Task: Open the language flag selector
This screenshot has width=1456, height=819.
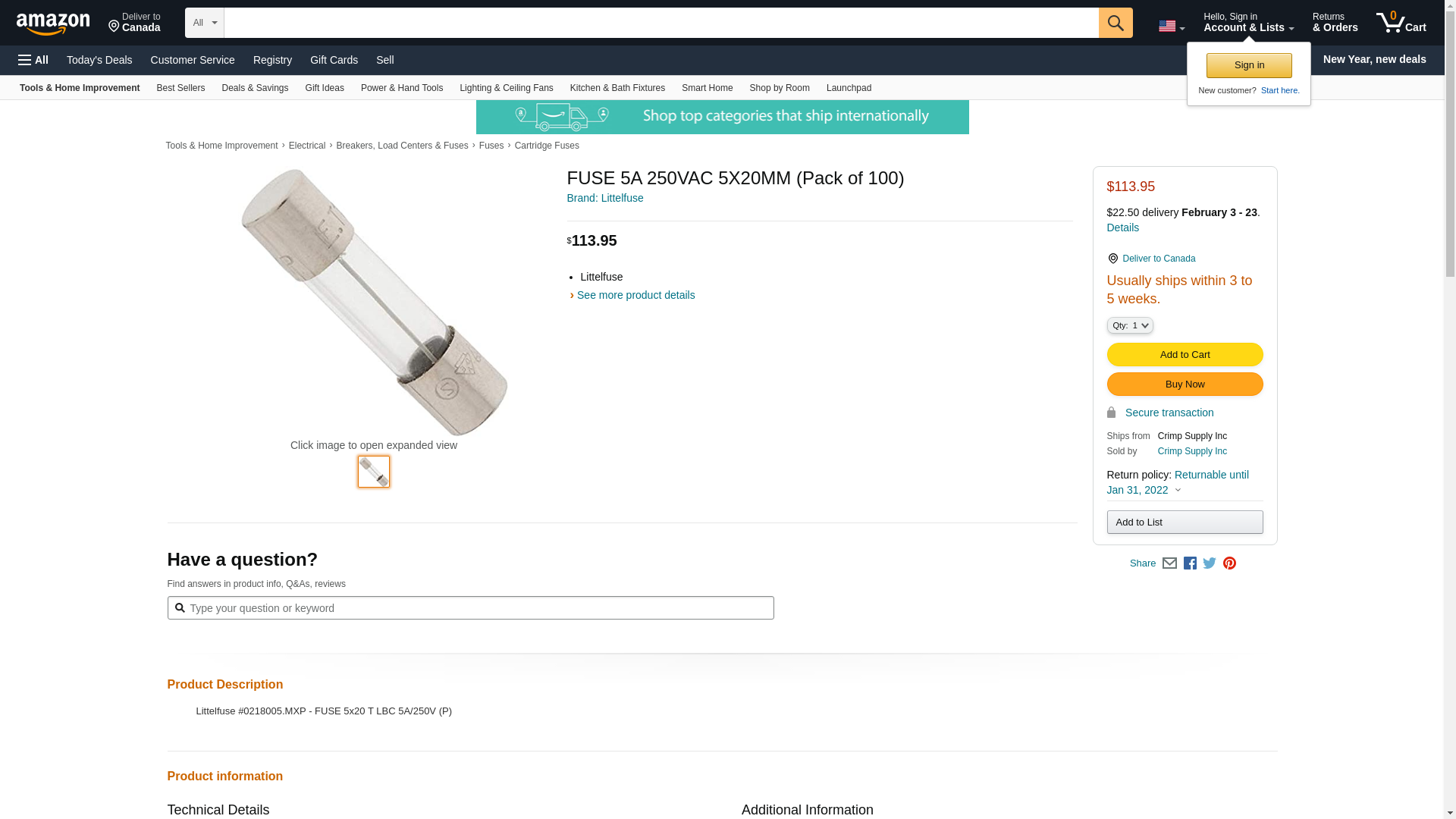Action: (1171, 27)
